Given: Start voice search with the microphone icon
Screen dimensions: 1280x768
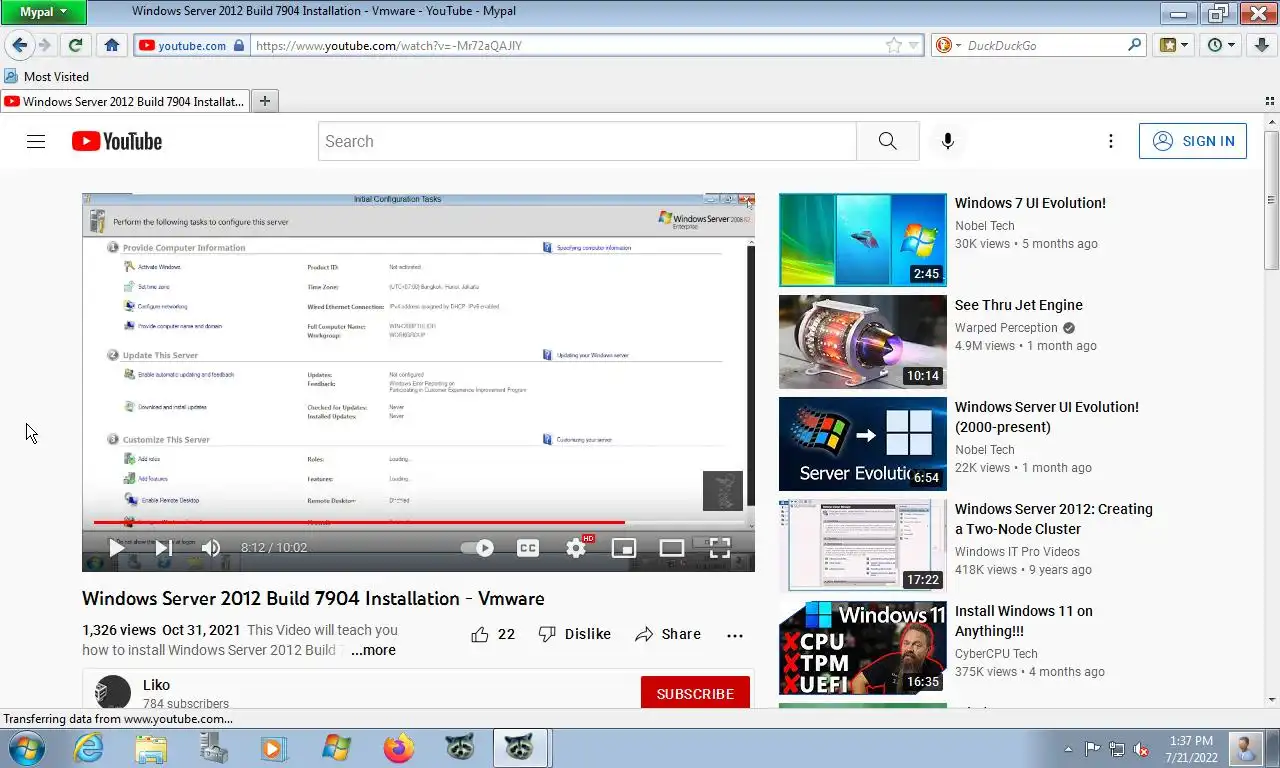Looking at the screenshot, I should pos(948,141).
